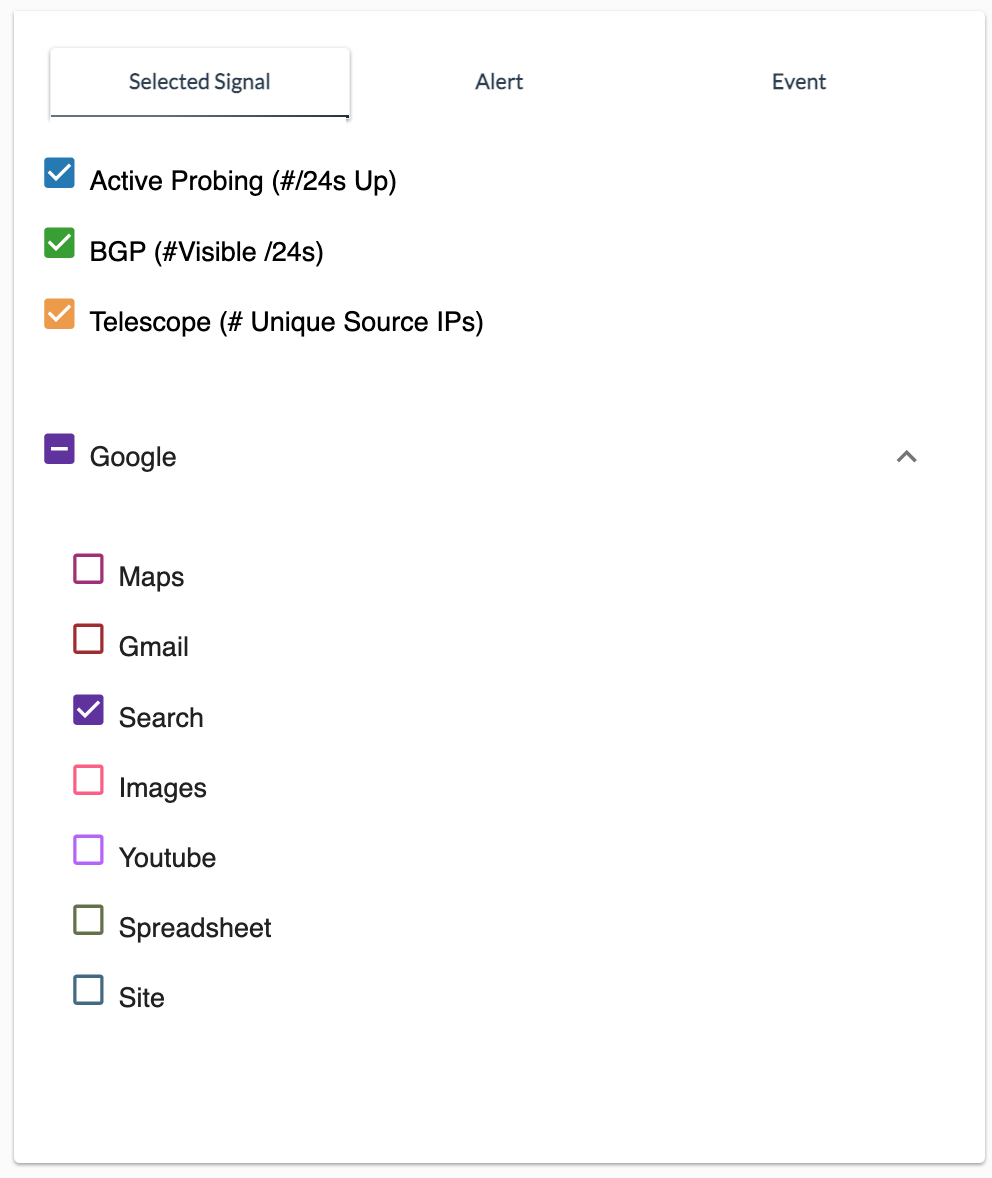
Task: Click the Youtube label text
Action: (168, 857)
